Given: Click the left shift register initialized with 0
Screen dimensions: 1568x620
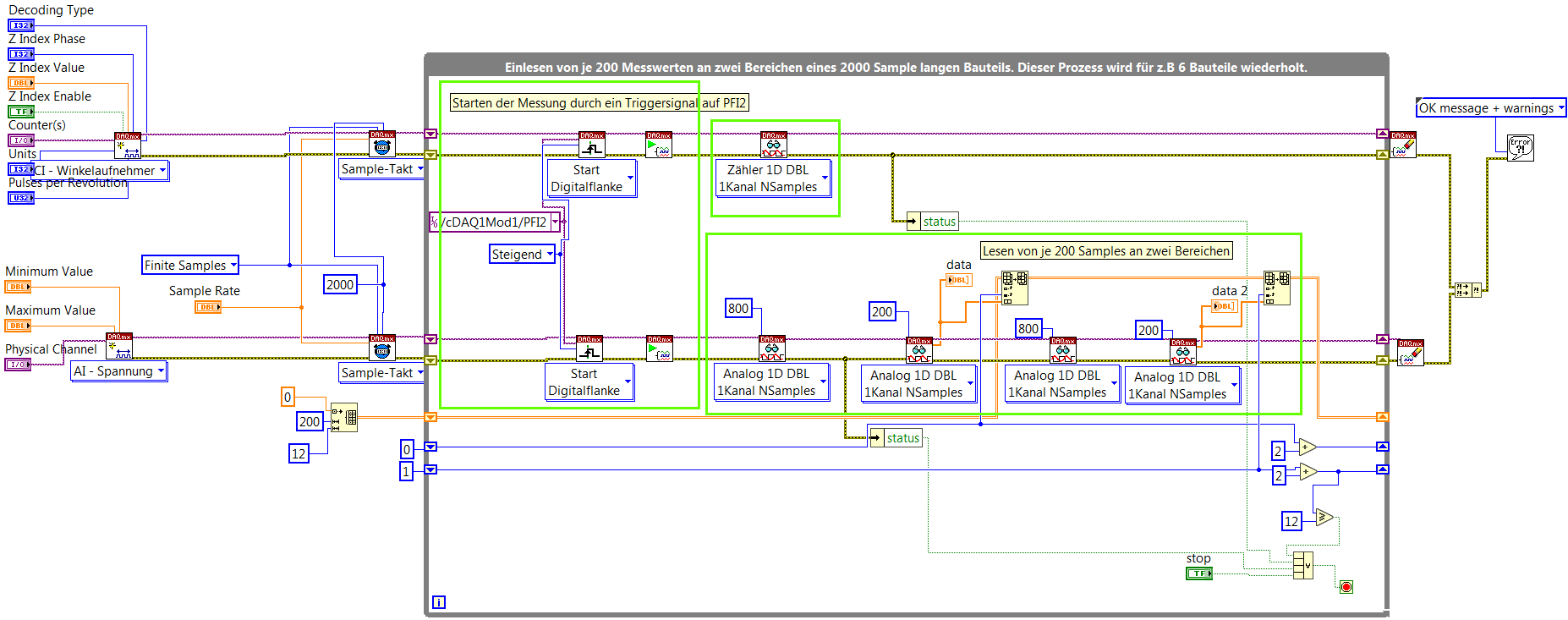Looking at the screenshot, I should (430, 447).
